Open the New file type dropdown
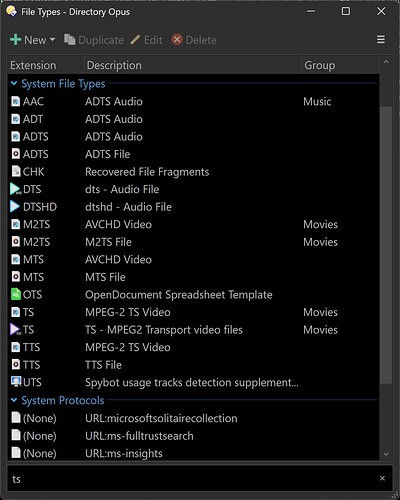Viewport: 400px width, 500px height. pos(52,40)
